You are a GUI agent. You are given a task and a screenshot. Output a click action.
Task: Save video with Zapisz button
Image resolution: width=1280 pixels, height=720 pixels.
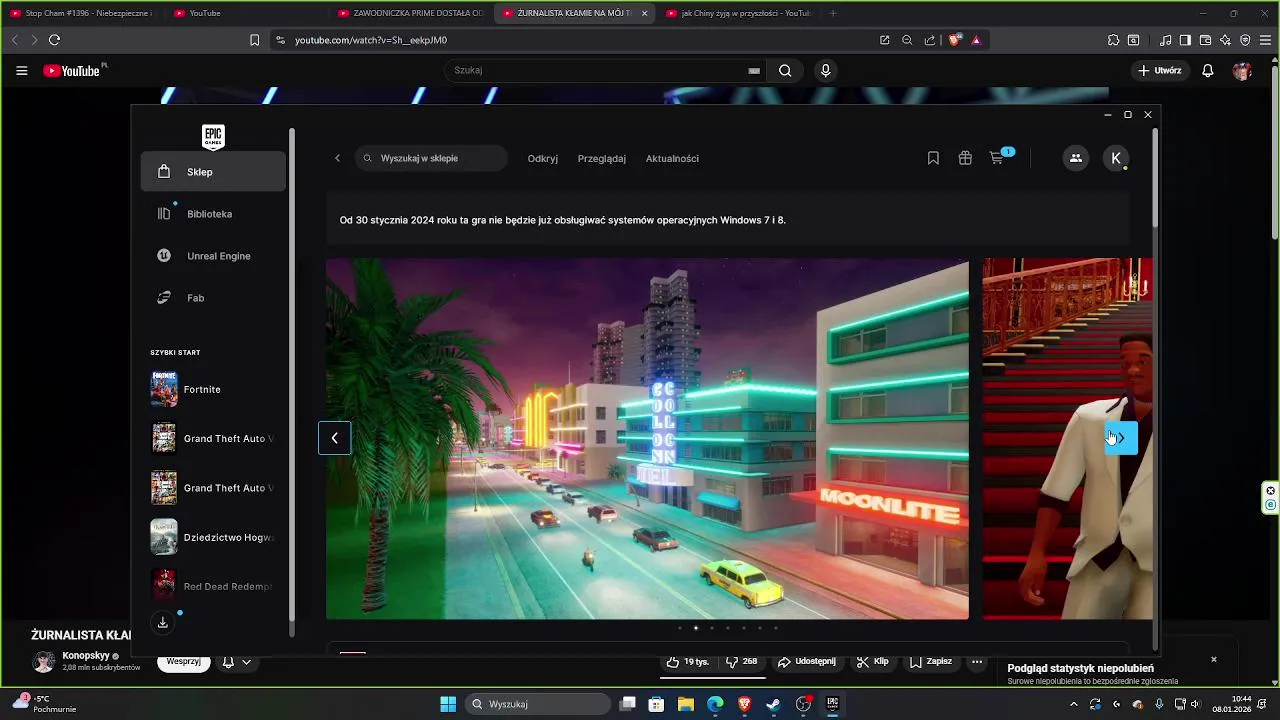tap(930, 662)
